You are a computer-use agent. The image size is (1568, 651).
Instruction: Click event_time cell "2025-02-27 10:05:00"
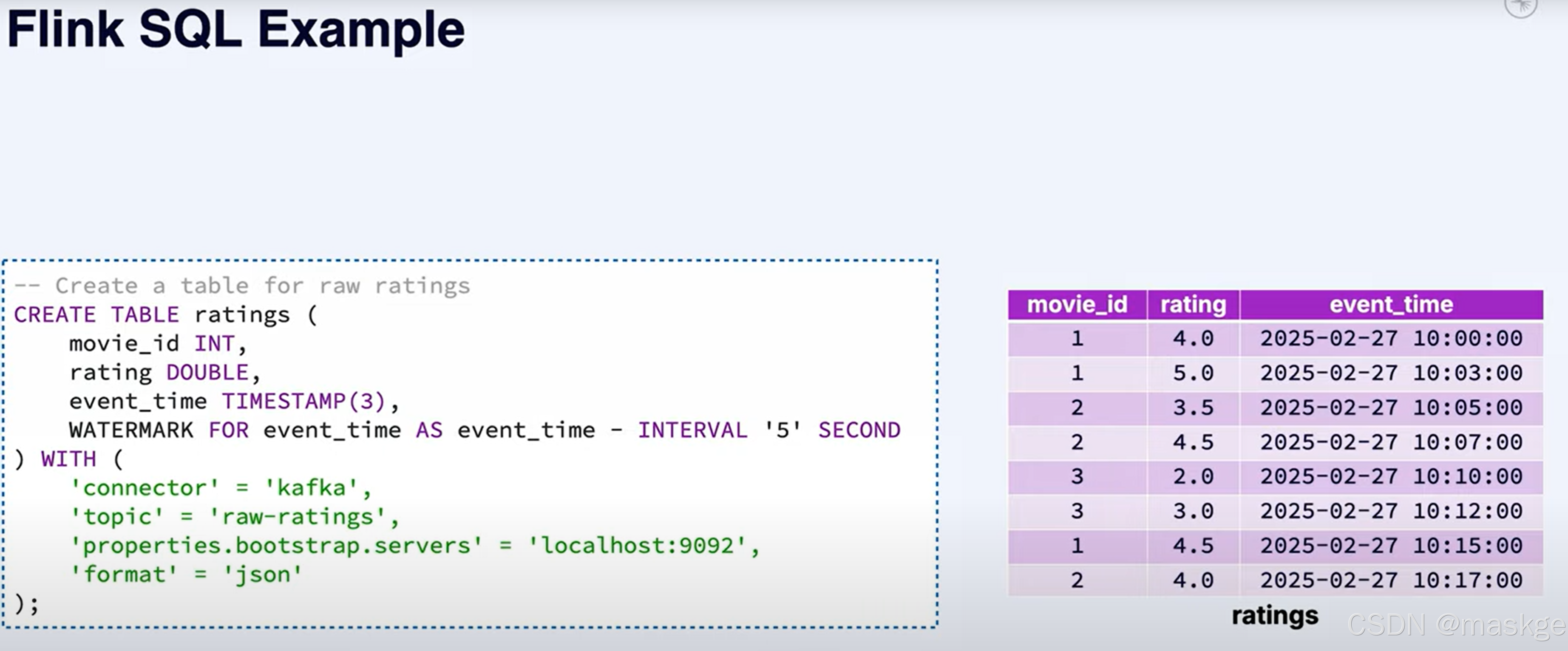1392,408
